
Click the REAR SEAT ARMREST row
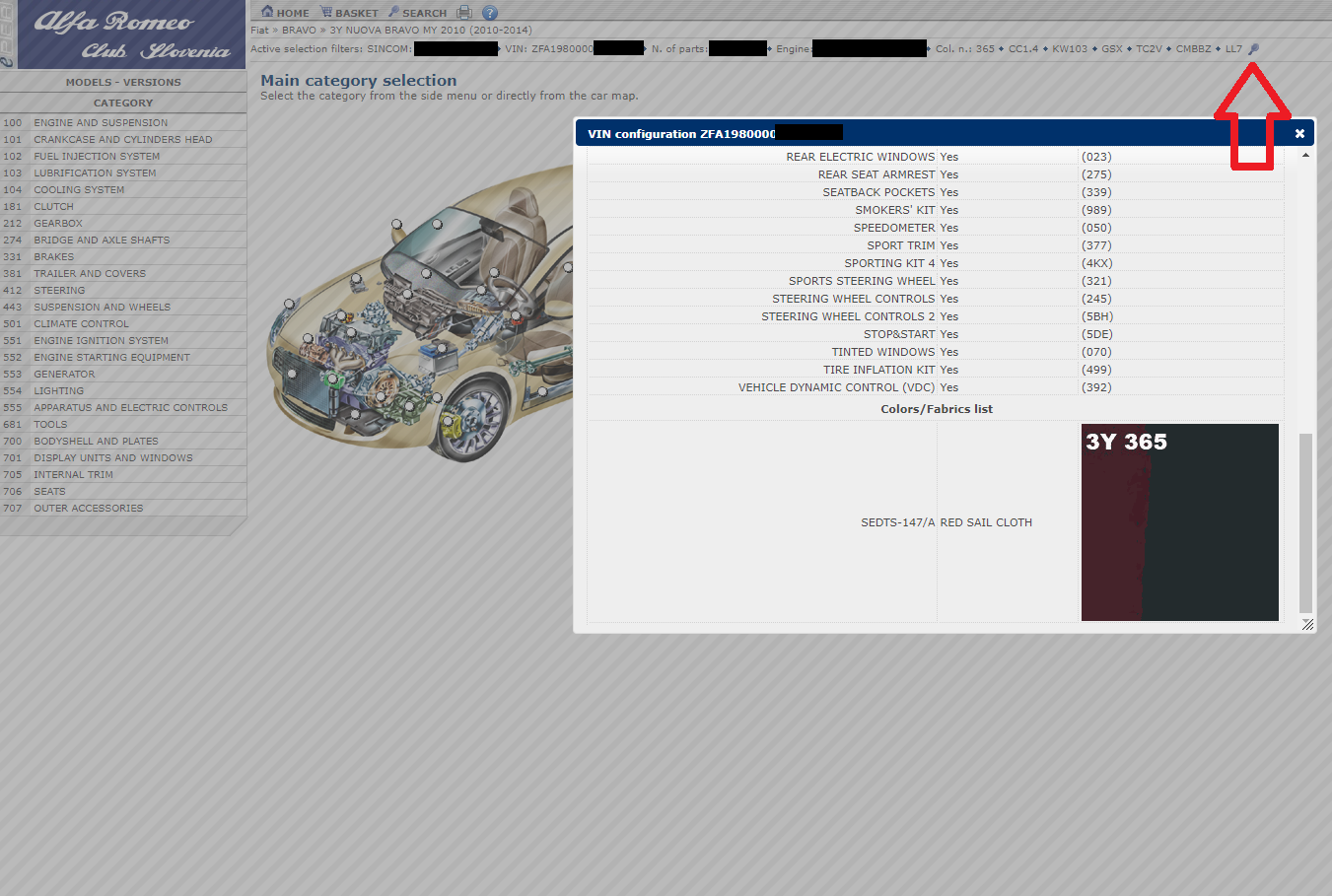[x=937, y=174]
